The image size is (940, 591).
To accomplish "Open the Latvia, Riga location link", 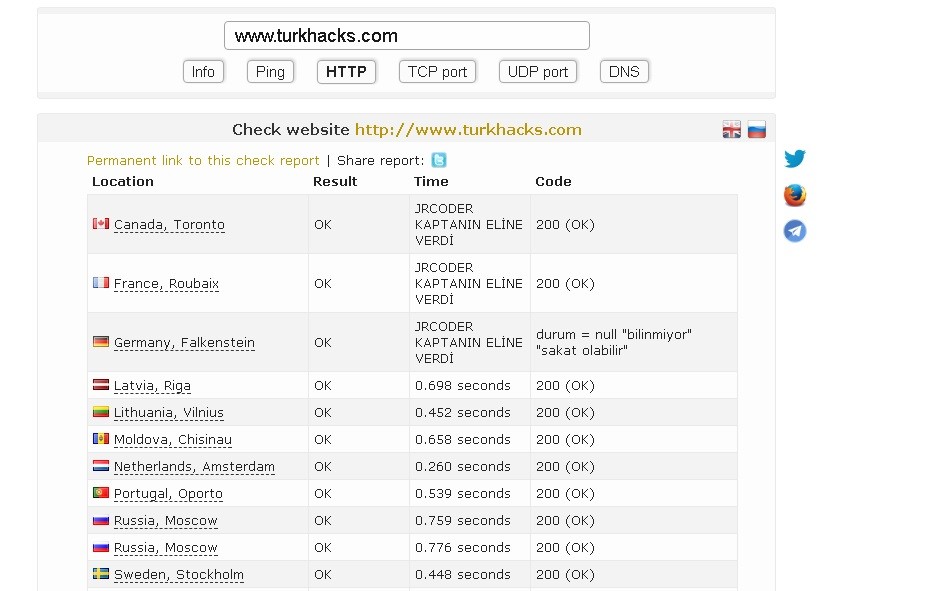I will click(x=152, y=386).
